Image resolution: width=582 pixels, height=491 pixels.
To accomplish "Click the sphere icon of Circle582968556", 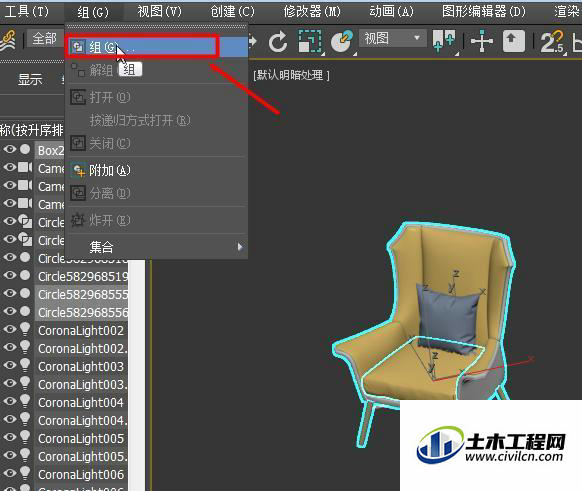I will coord(25,311).
